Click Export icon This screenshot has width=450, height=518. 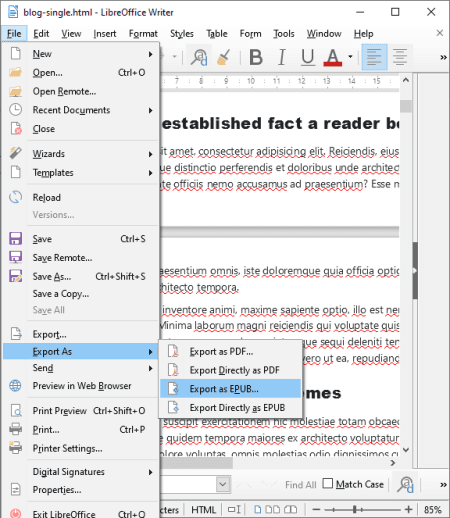(x=16, y=334)
